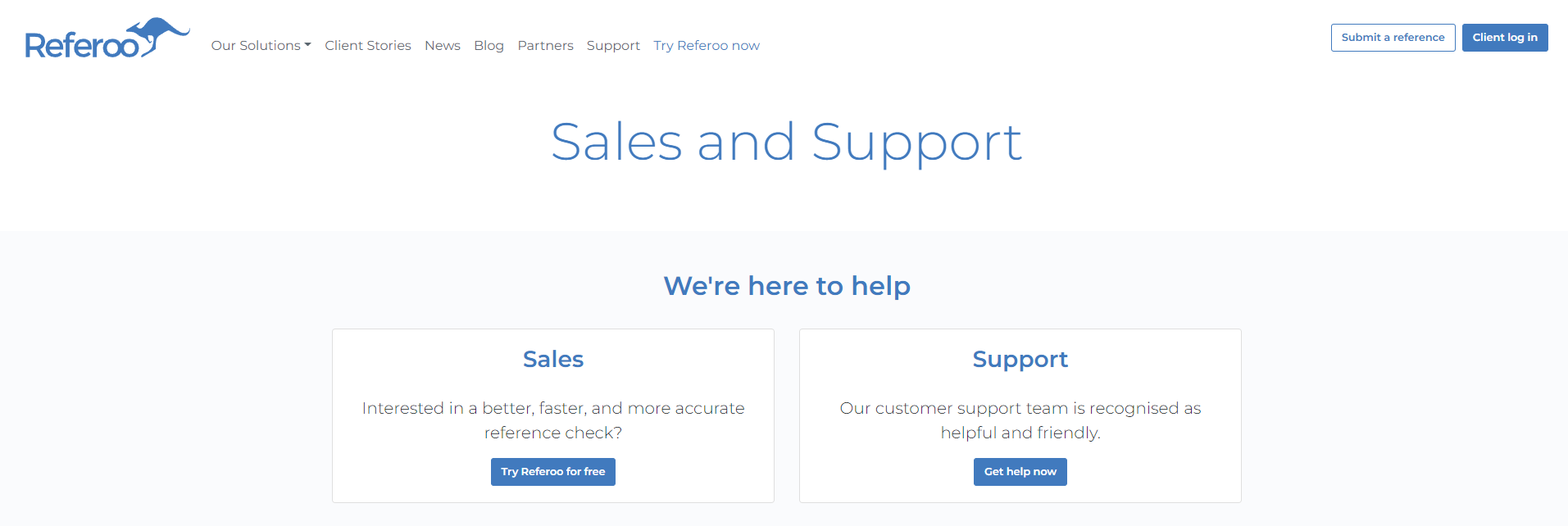Open the Our Solutions dropdown menu
Image resolution: width=1568 pixels, height=526 pixels.
pyautogui.click(x=255, y=45)
